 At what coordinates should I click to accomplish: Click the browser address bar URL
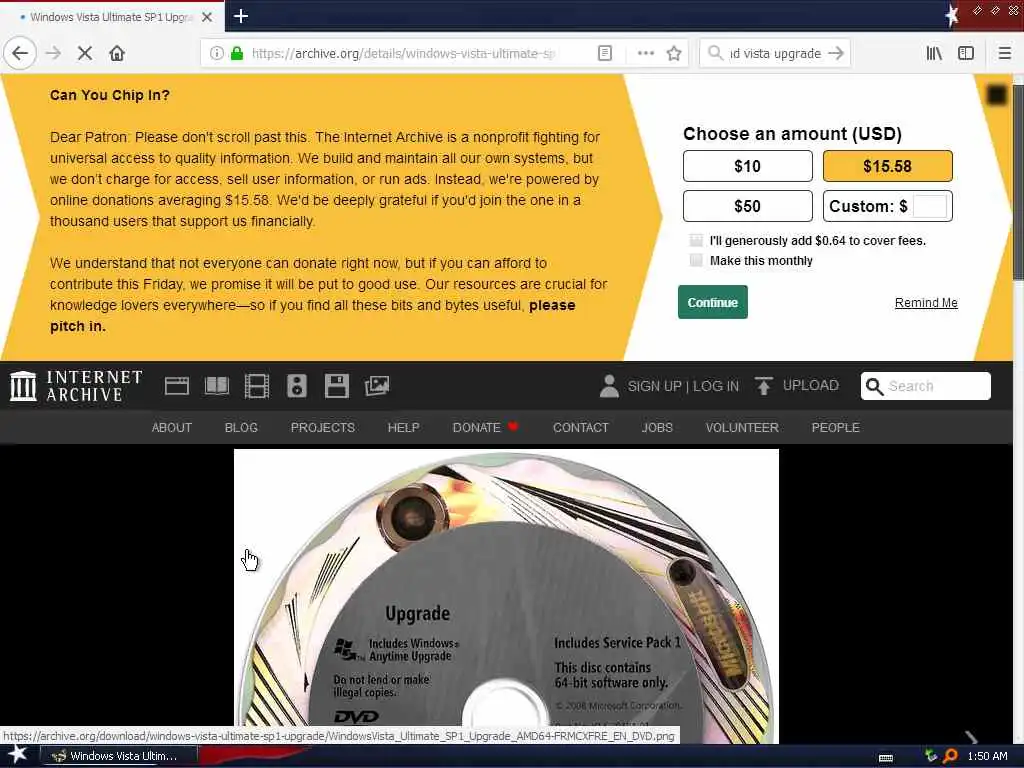403,53
